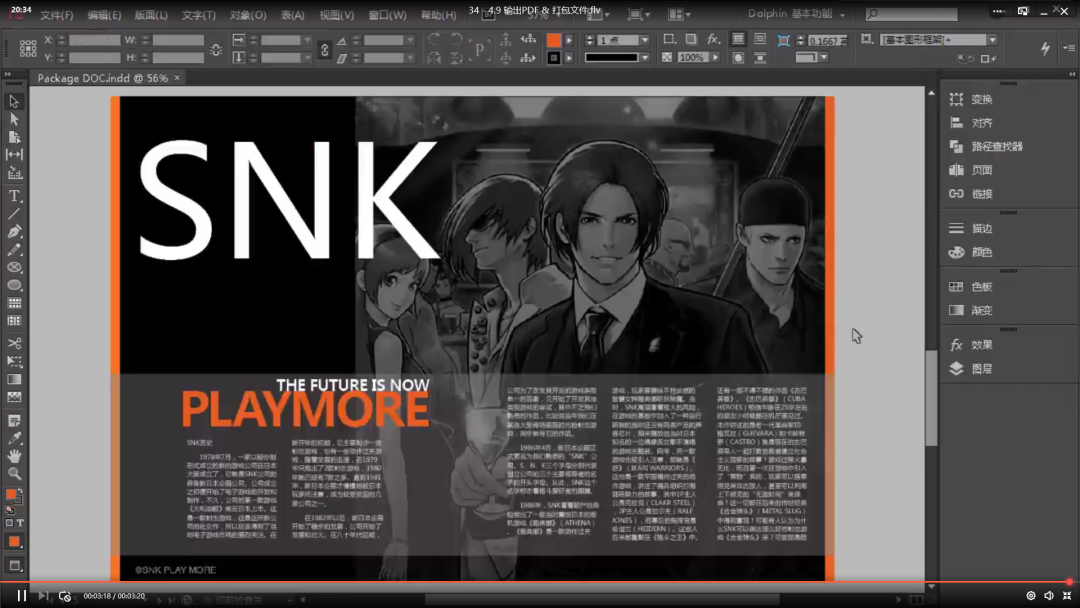Select the Type tool
This screenshot has height=608, width=1080.
click(14, 196)
